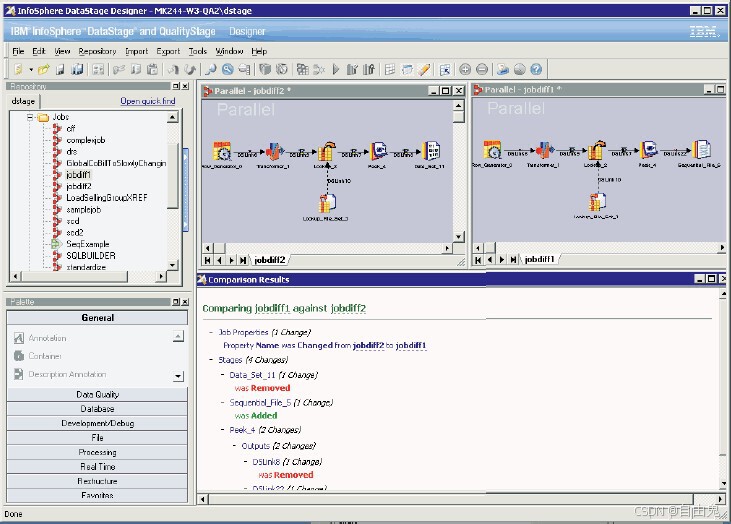The height and width of the screenshot is (524, 731).
Task: Open the Window menu
Action: point(229,51)
